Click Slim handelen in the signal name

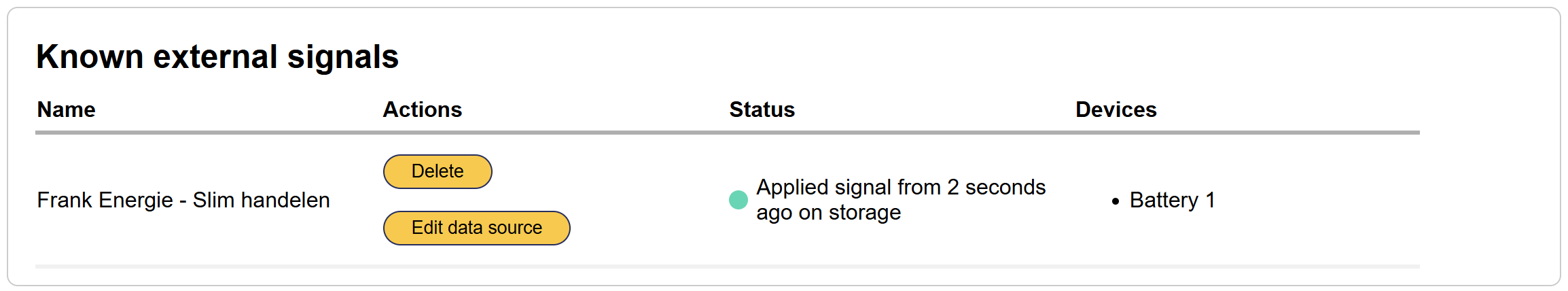pos(261,200)
